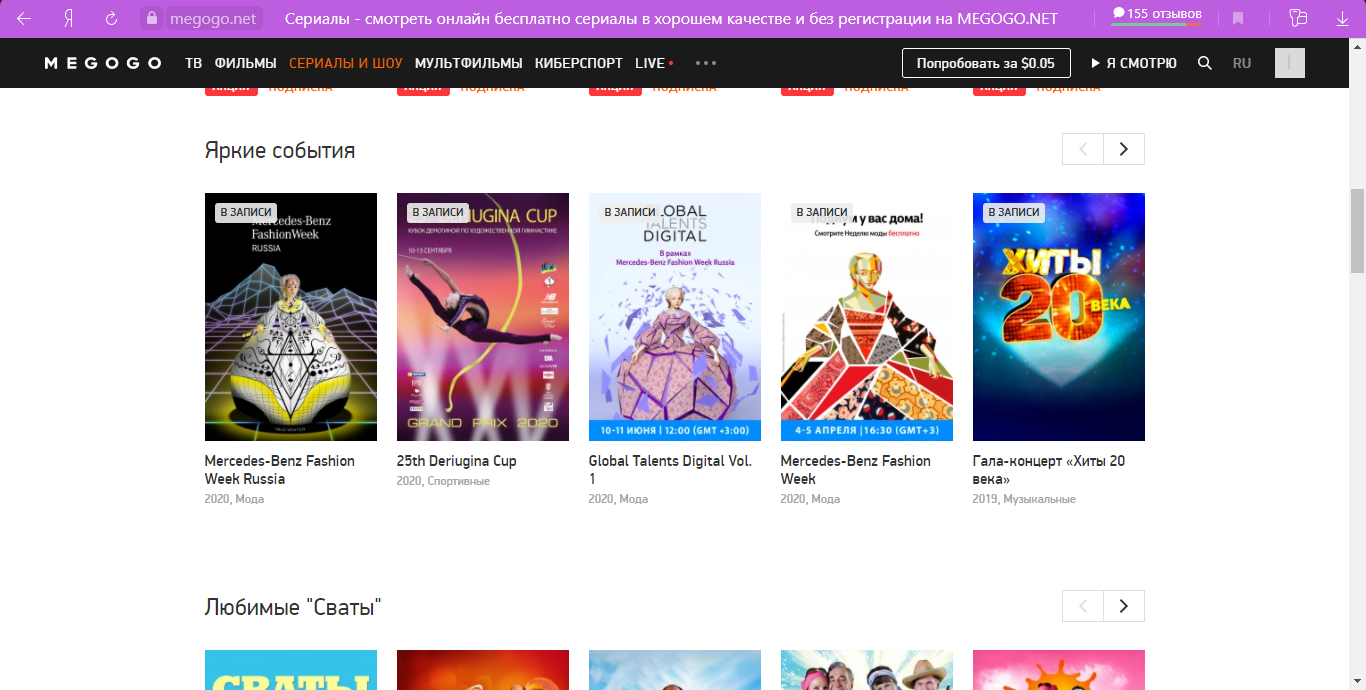Click the Mercedes-Benz Fashion Week Russia title
This screenshot has width=1366, height=690.
coord(280,470)
